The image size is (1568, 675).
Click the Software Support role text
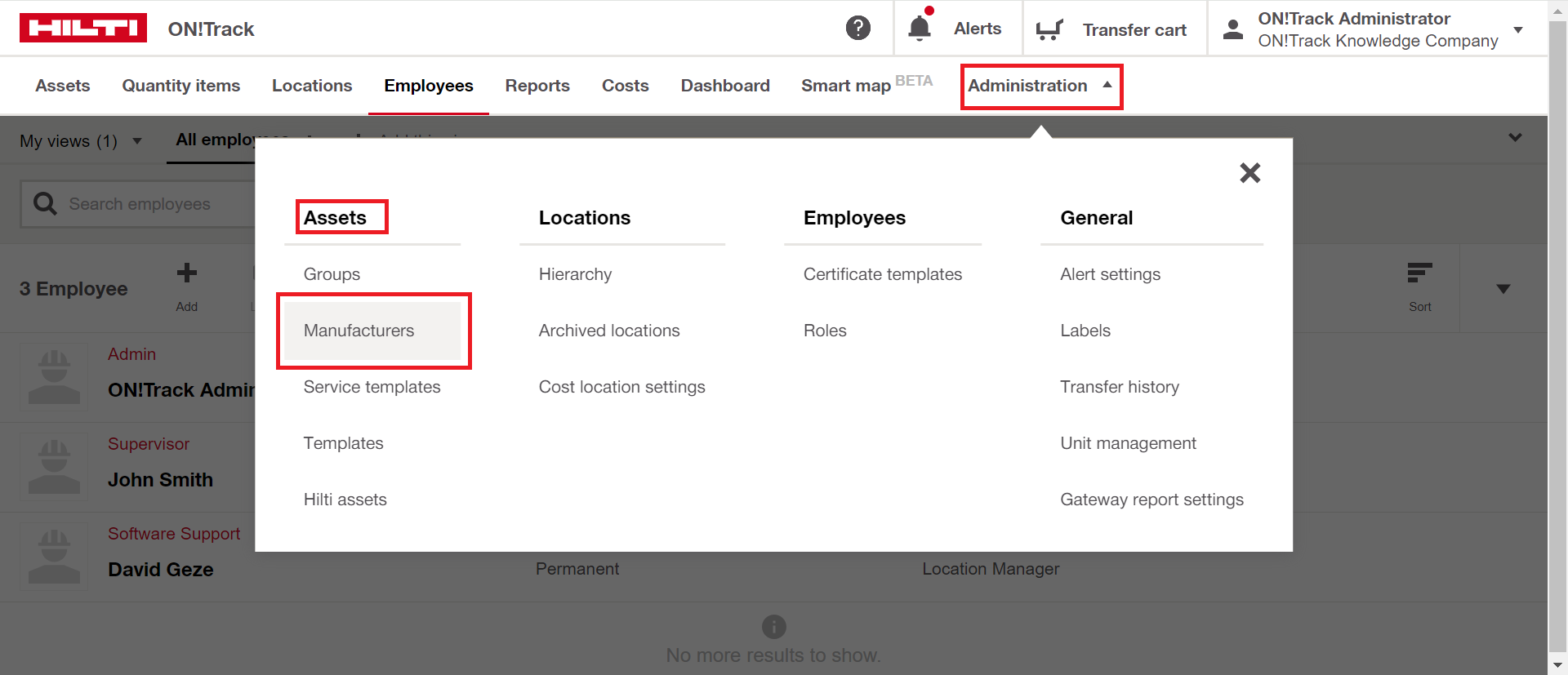point(174,534)
